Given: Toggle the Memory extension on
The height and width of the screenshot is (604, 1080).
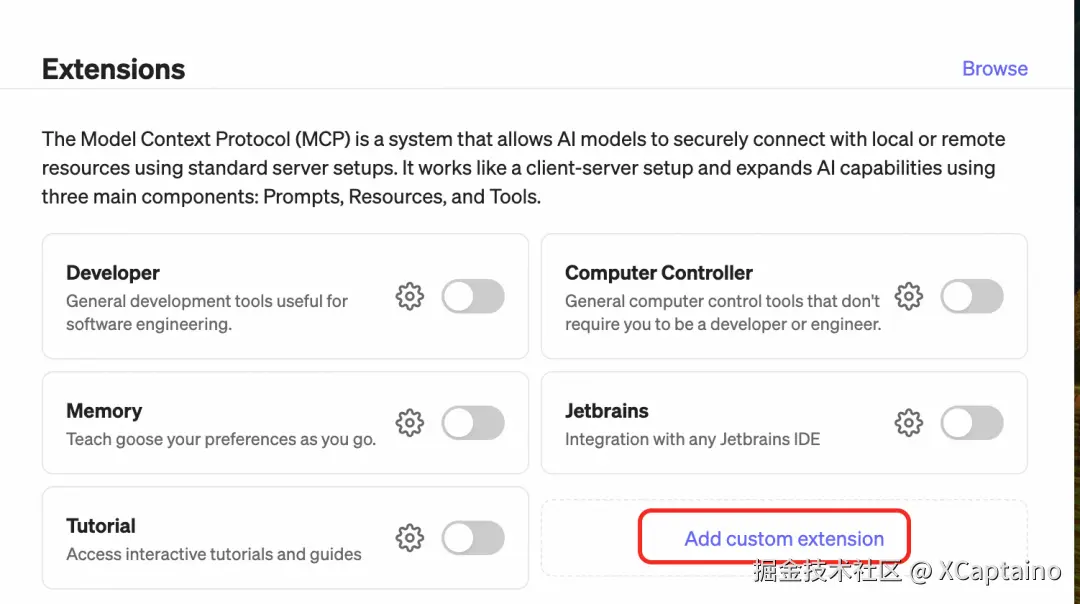Looking at the screenshot, I should [473, 423].
